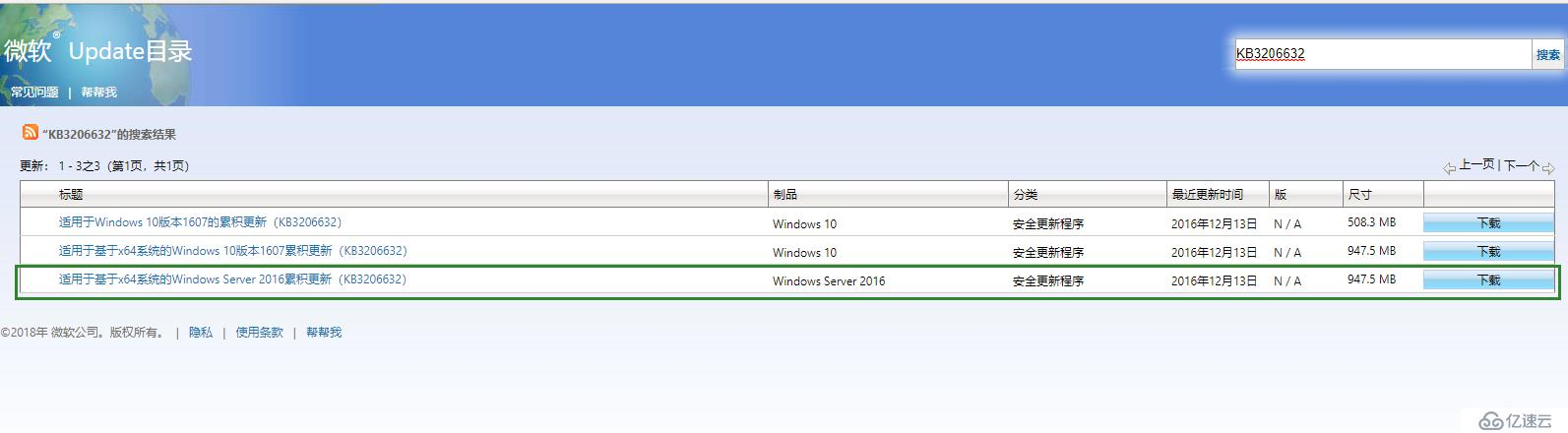This screenshot has height=433, width=1568.
Task: Click the 微软 Update目录 site title
Action: tap(97, 51)
